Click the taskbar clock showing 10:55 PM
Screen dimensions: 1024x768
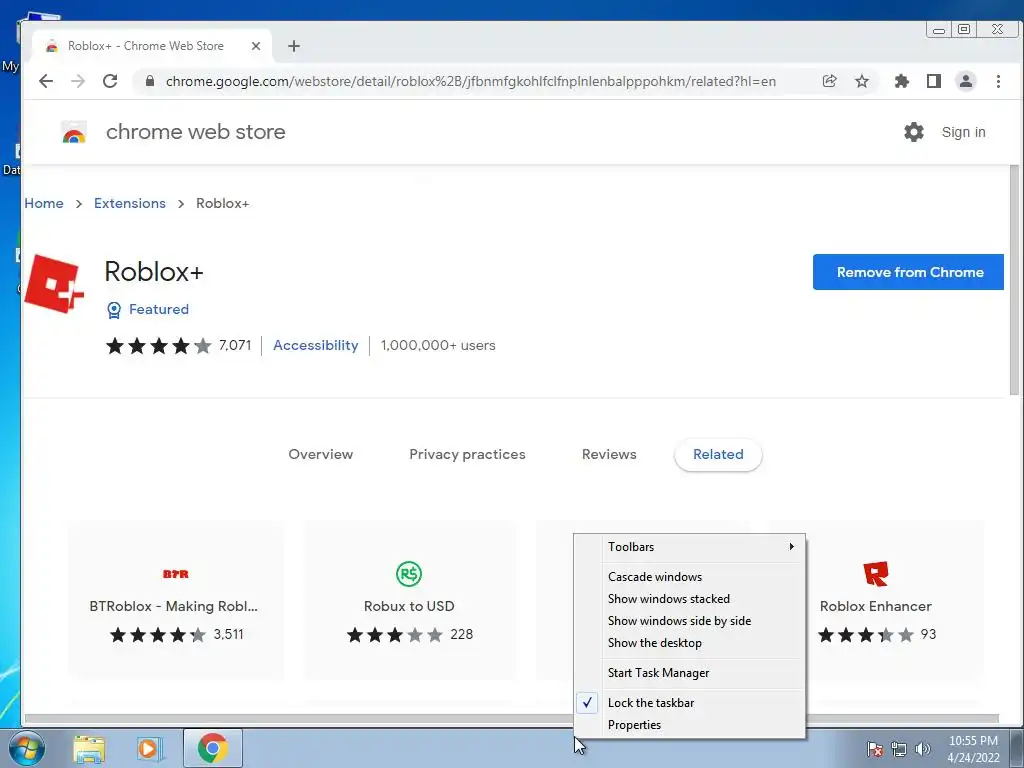point(973,749)
